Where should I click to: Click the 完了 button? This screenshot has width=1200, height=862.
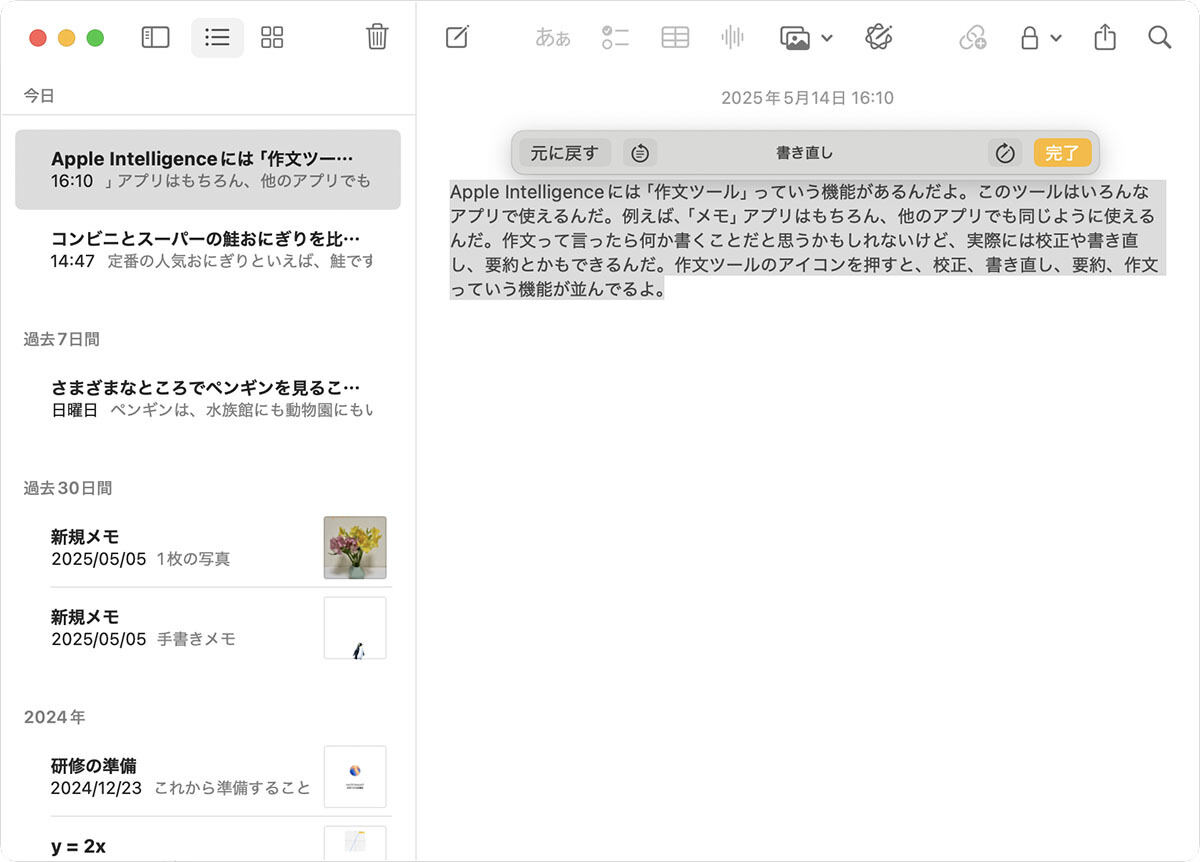point(1062,153)
